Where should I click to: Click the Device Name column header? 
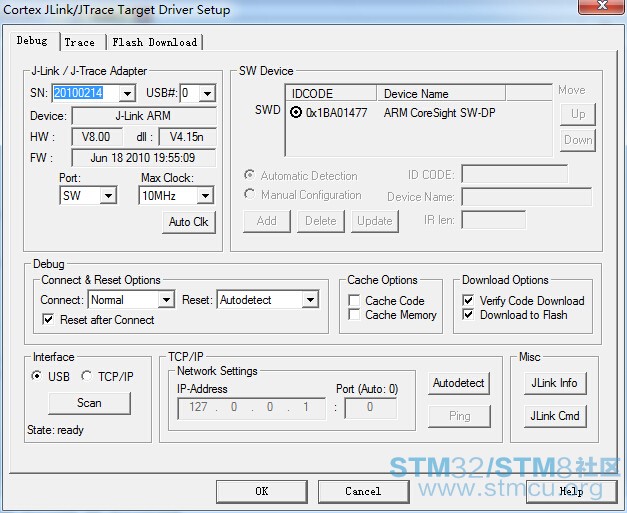(x=441, y=93)
